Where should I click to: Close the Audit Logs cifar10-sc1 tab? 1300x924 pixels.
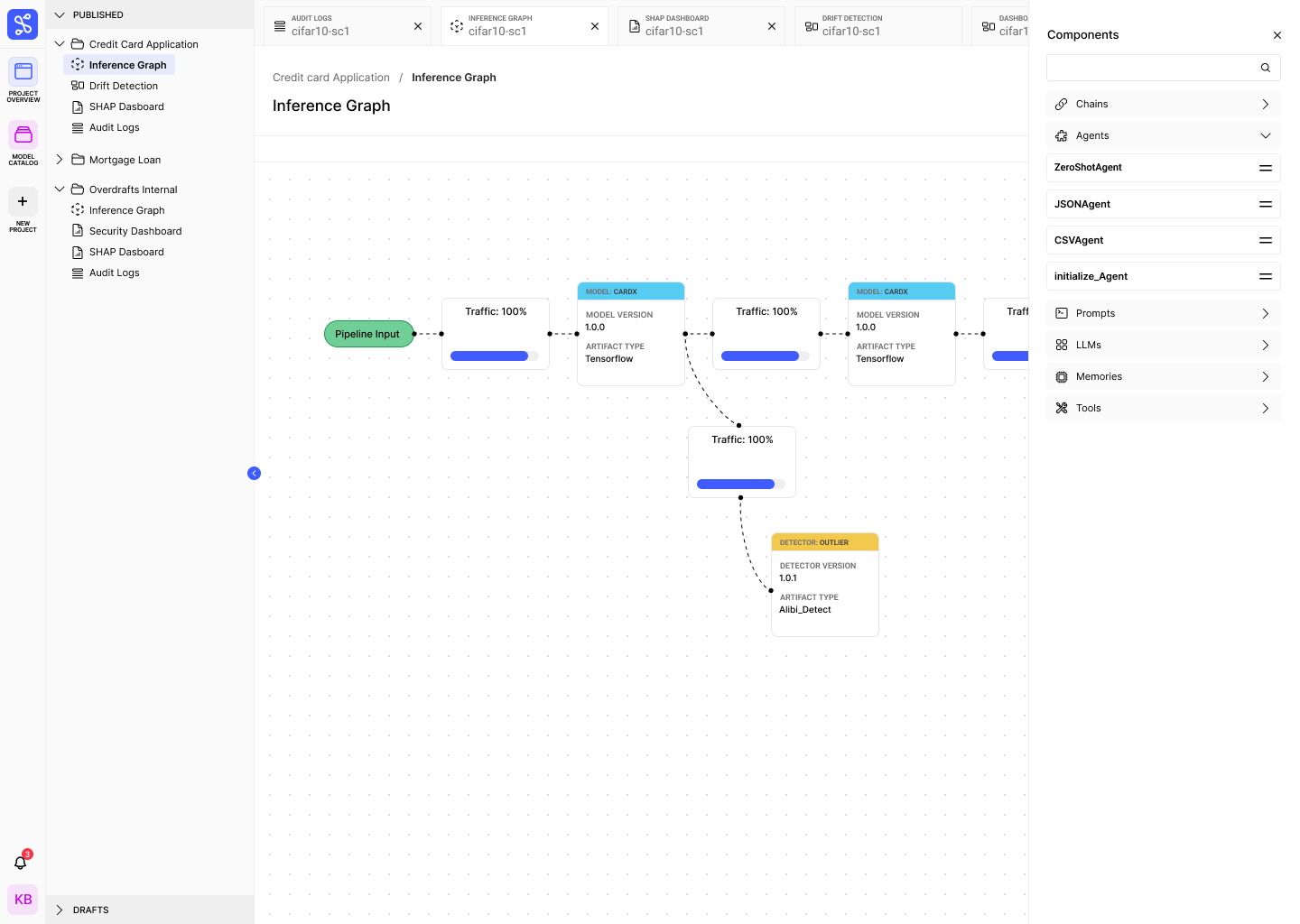[x=418, y=26]
